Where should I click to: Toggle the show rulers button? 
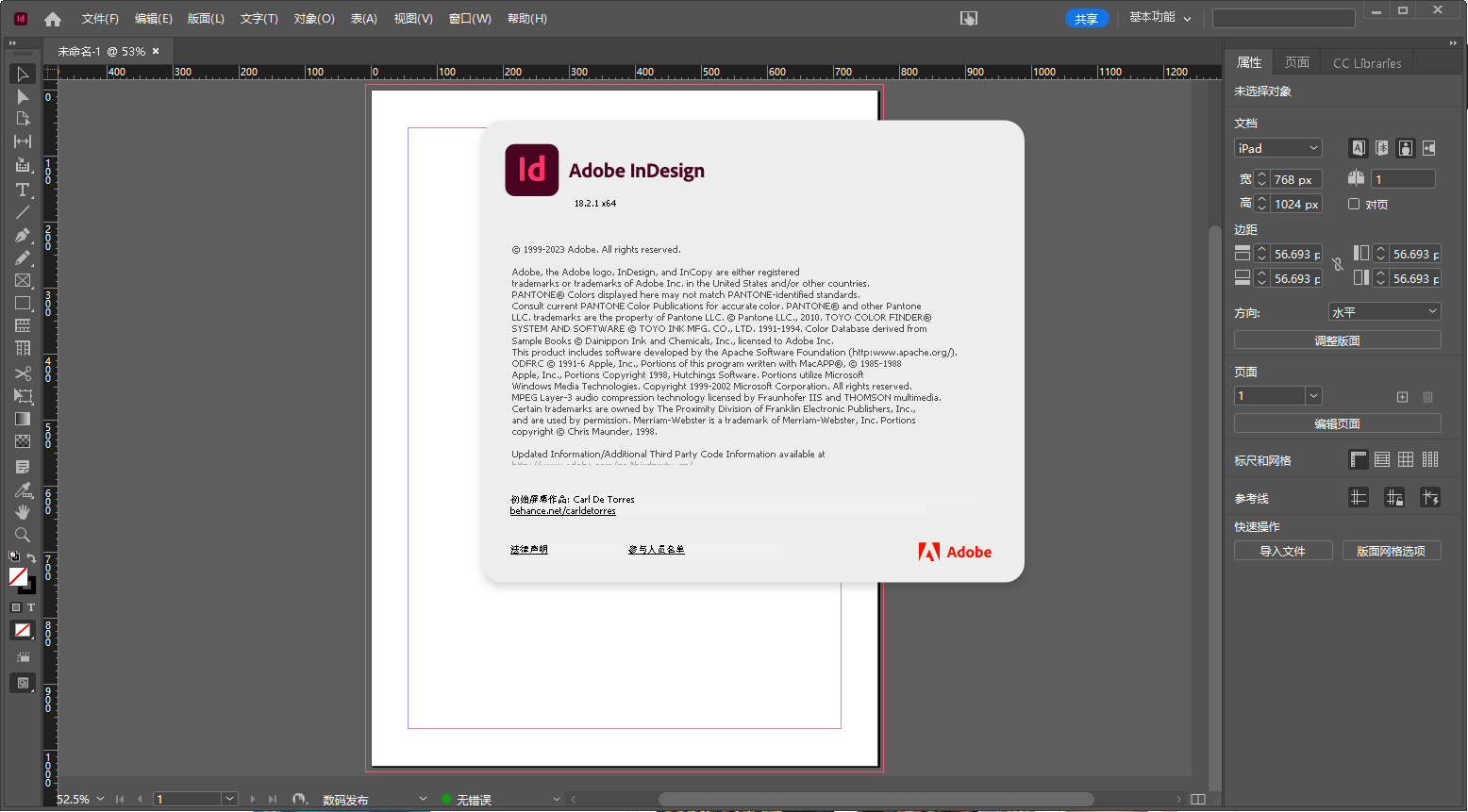pos(1359,459)
